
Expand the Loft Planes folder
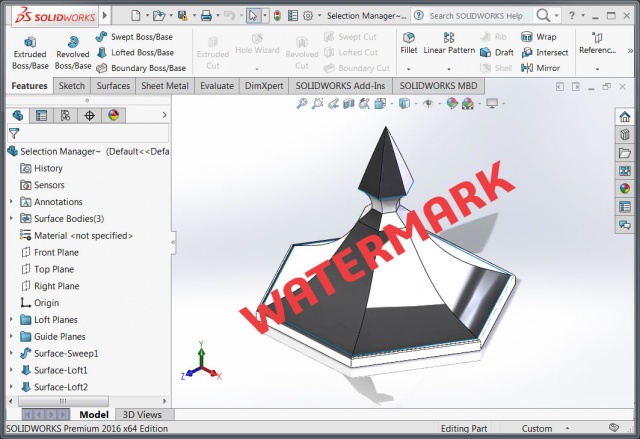tap(11, 319)
